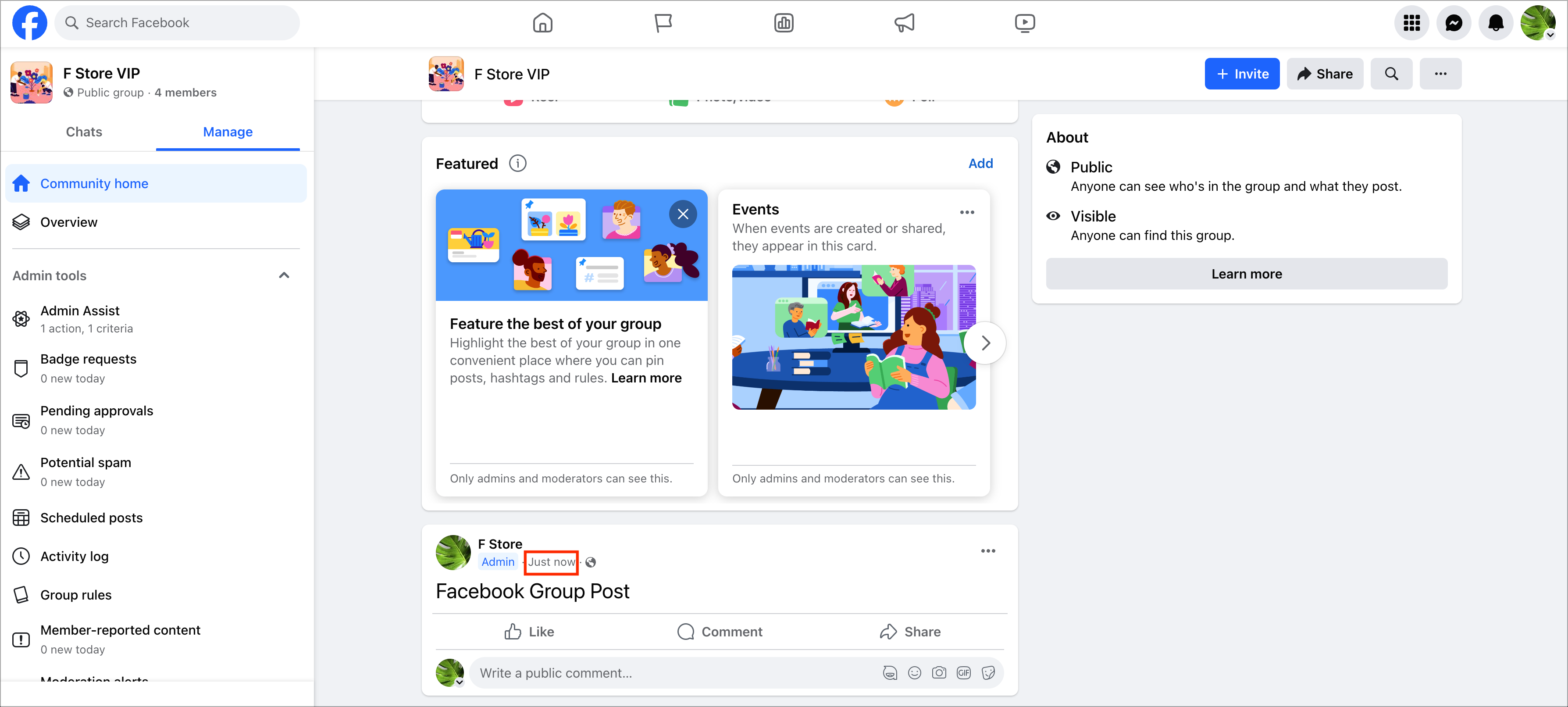Click Add in Featured section

(x=980, y=163)
